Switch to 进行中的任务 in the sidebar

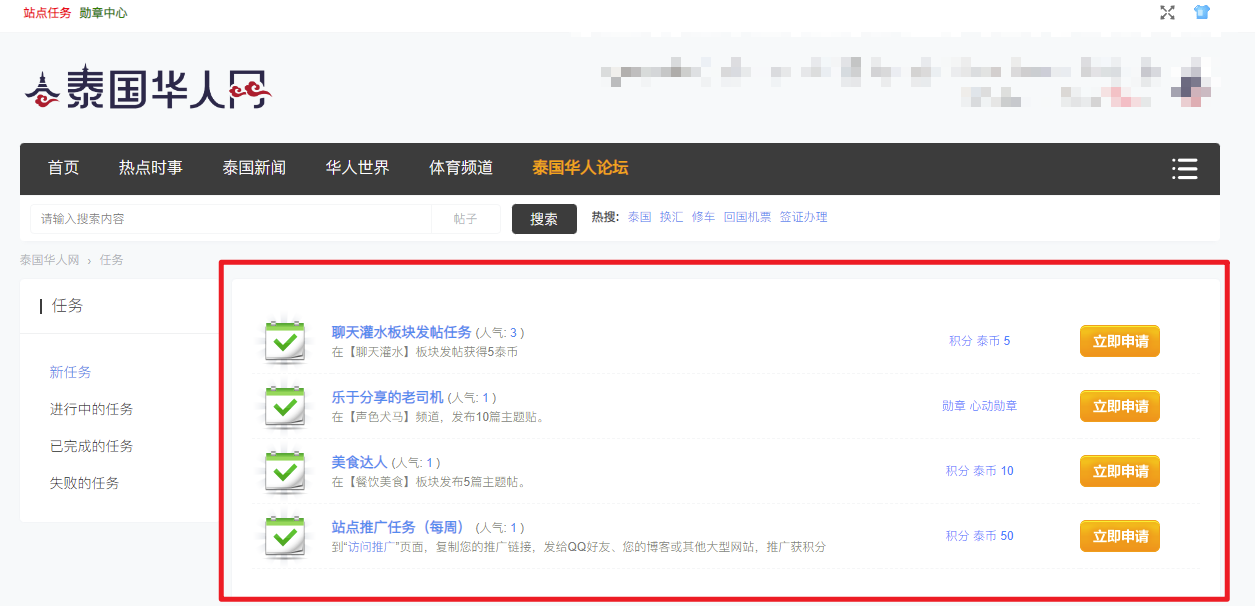coord(91,409)
